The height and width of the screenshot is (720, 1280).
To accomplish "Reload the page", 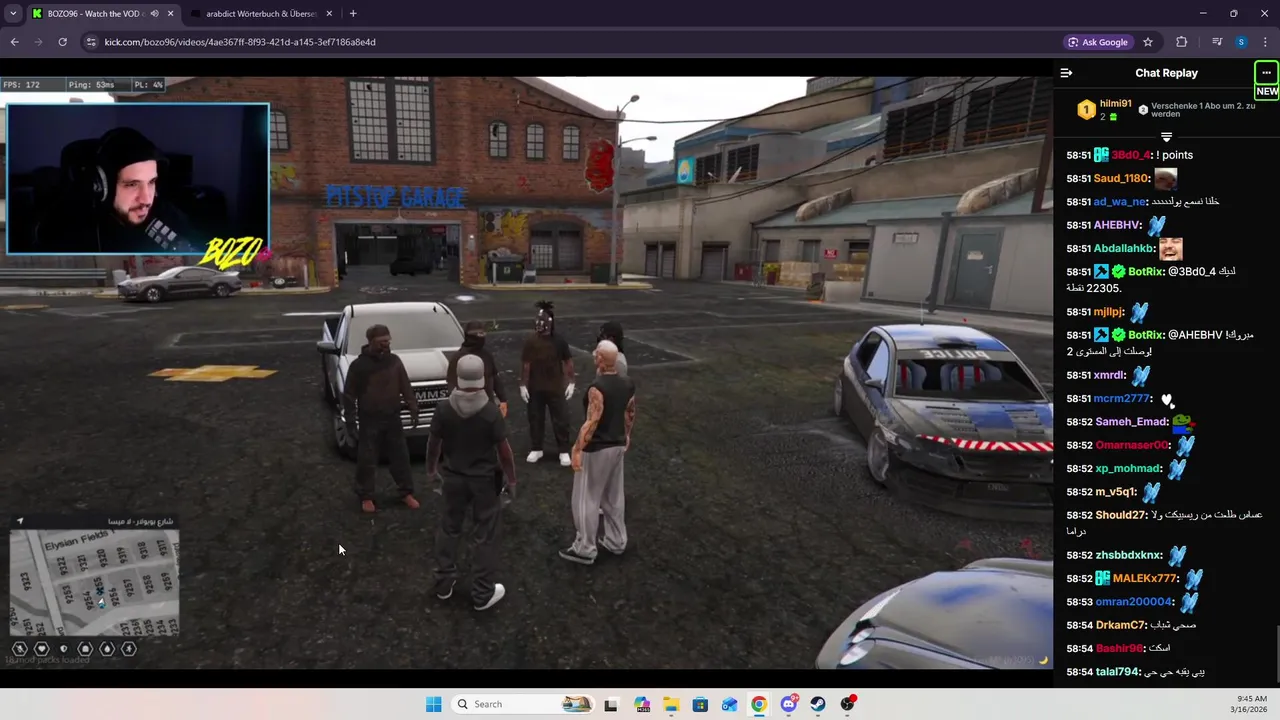I will pyautogui.click(x=62, y=42).
